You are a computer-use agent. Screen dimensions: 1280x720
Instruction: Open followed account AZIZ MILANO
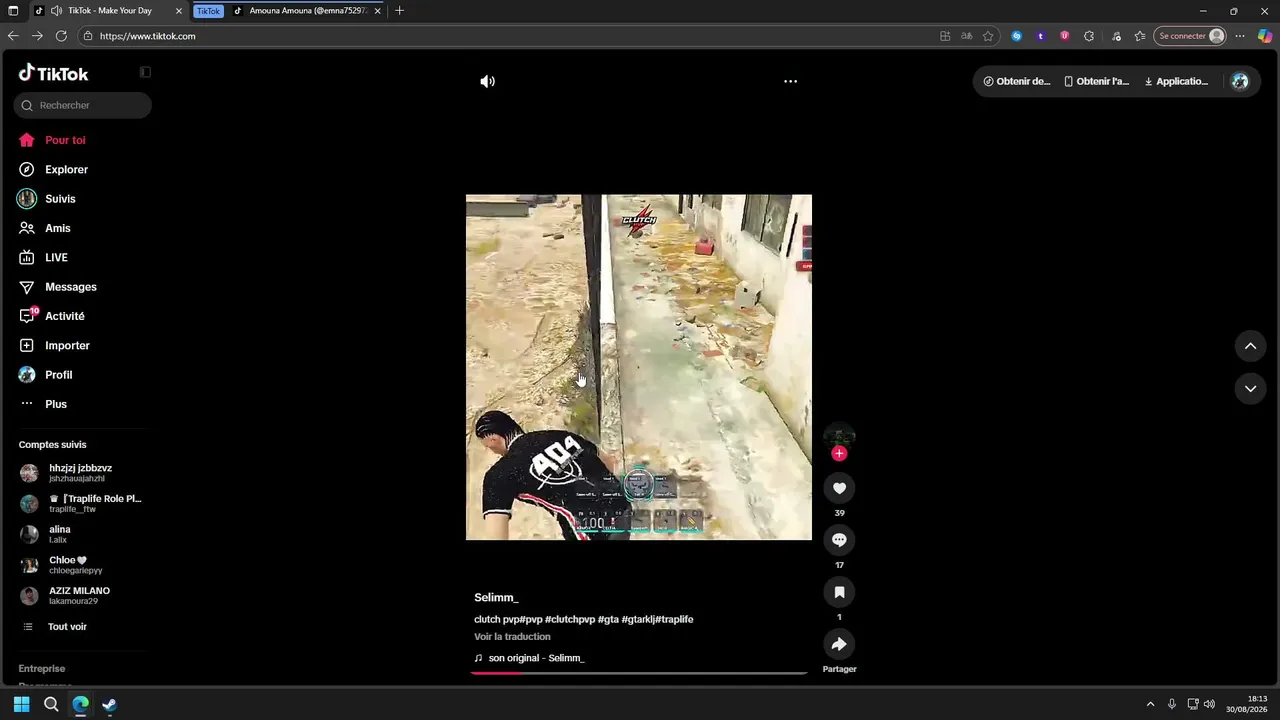coord(80,596)
